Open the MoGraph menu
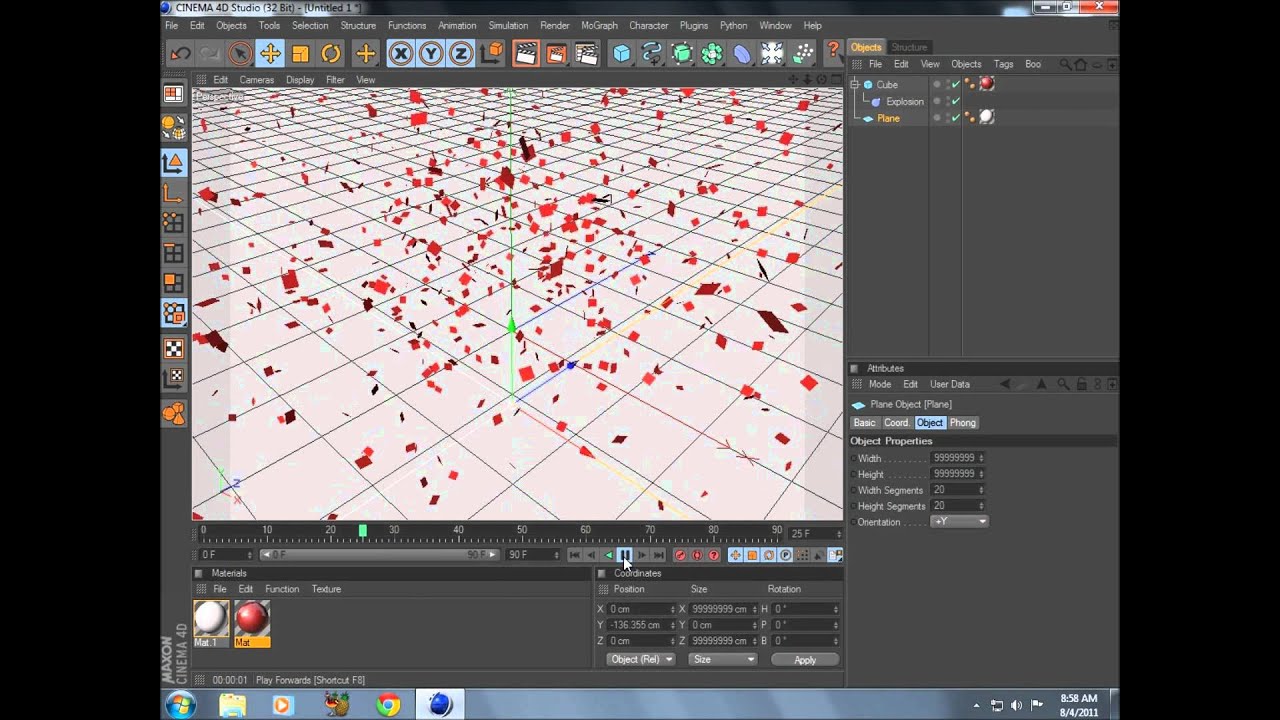This screenshot has width=1280, height=720. 599,25
